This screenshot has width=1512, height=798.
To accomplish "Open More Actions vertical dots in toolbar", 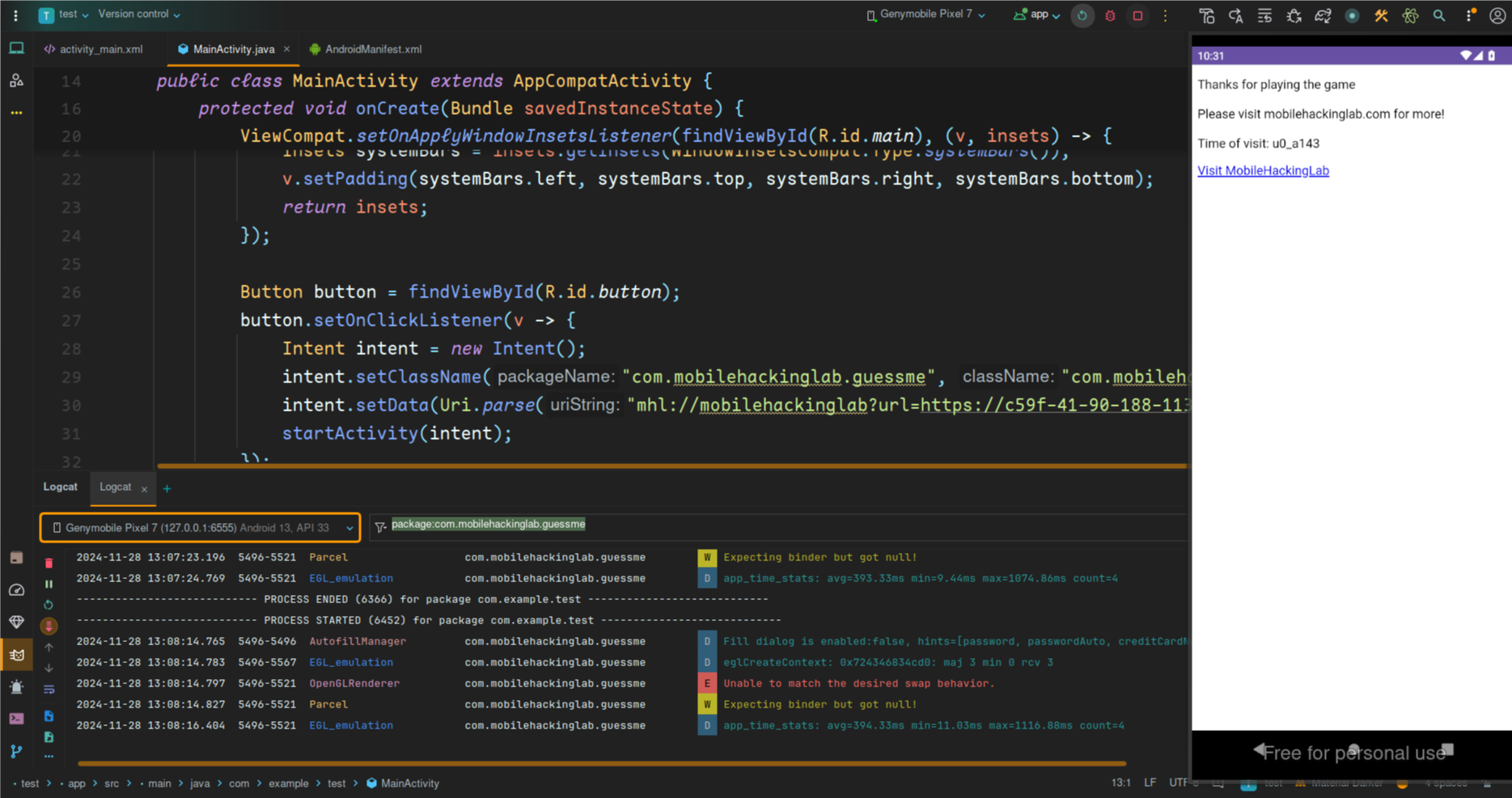I will tap(1165, 15).
